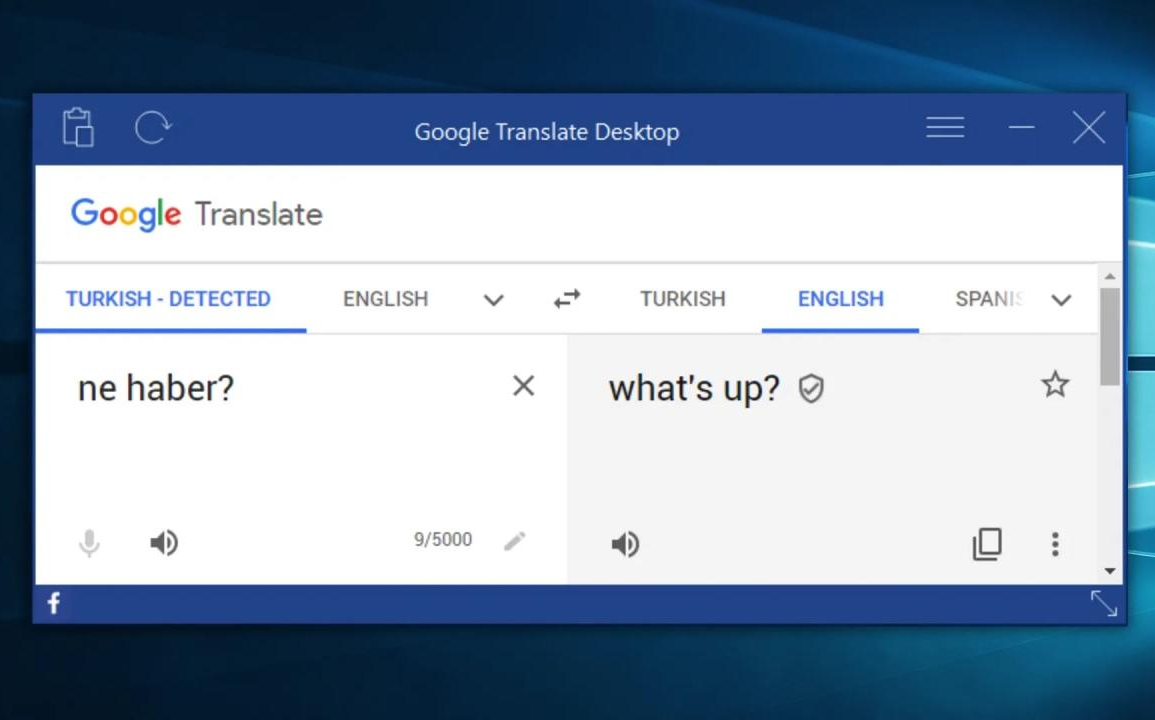Image resolution: width=1155 pixels, height=720 pixels.
Task: Close the Google Translate Desktop window
Action: point(1089,127)
